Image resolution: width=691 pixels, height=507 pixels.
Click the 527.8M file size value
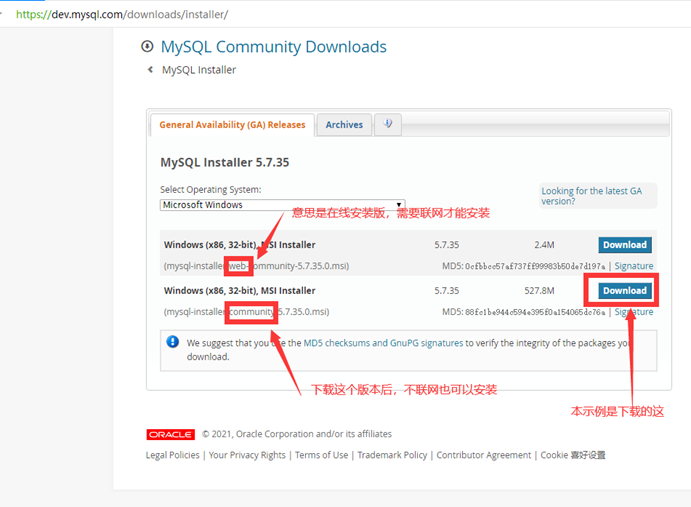tap(539, 291)
